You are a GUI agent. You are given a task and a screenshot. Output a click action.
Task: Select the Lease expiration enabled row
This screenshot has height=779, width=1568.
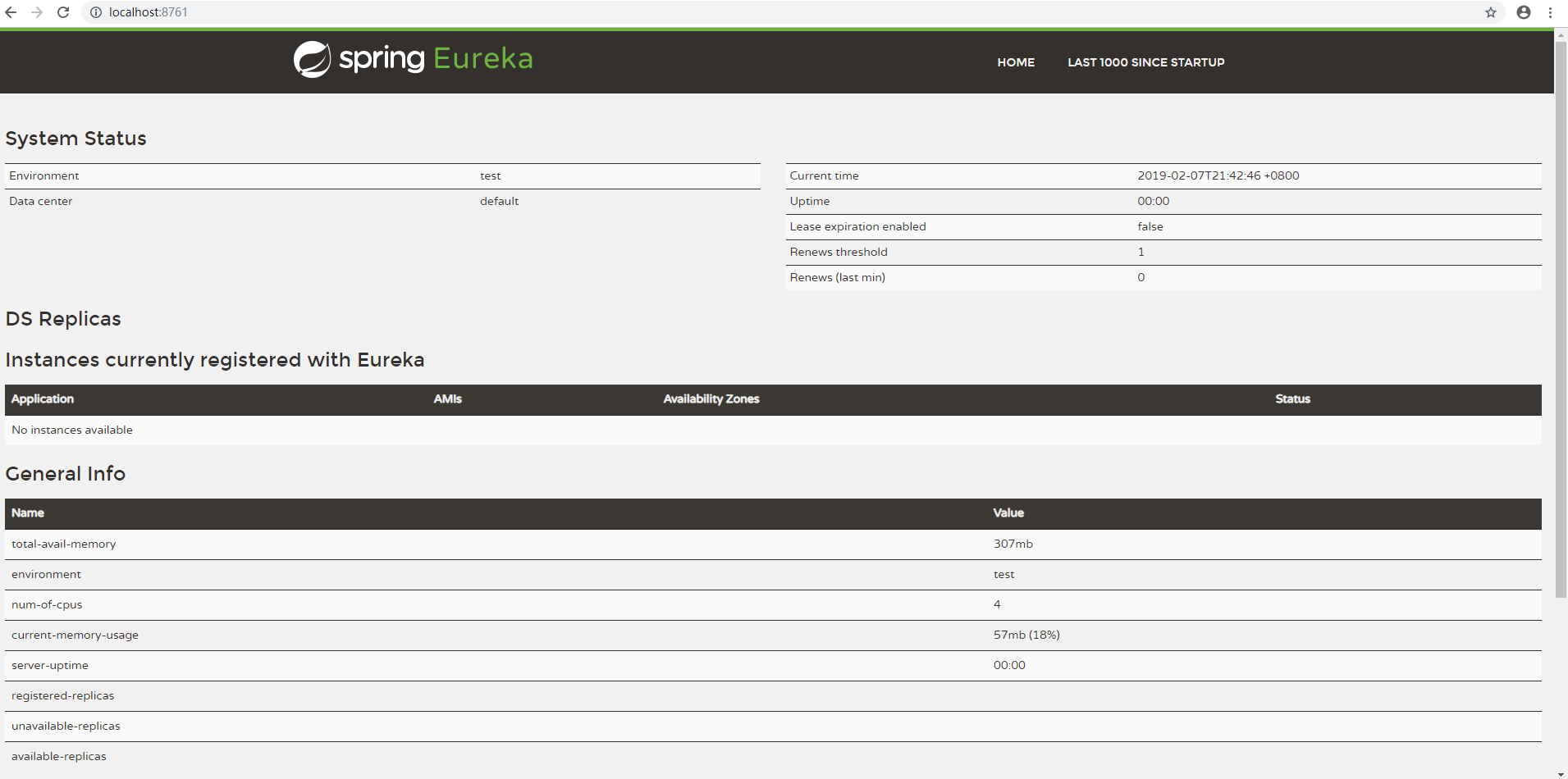click(x=857, y=226)
